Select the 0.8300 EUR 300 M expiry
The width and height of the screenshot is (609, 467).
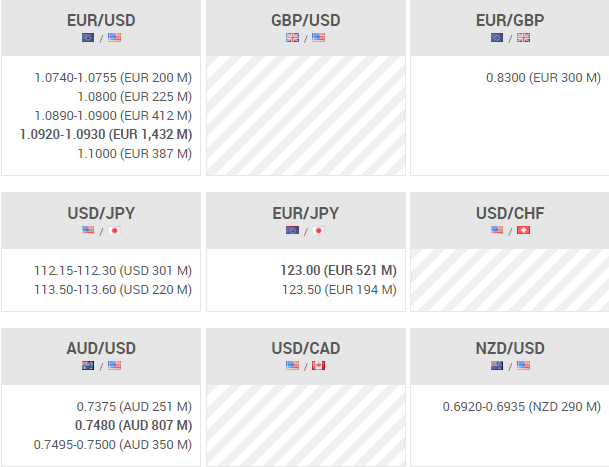click(x=543, y=77)
